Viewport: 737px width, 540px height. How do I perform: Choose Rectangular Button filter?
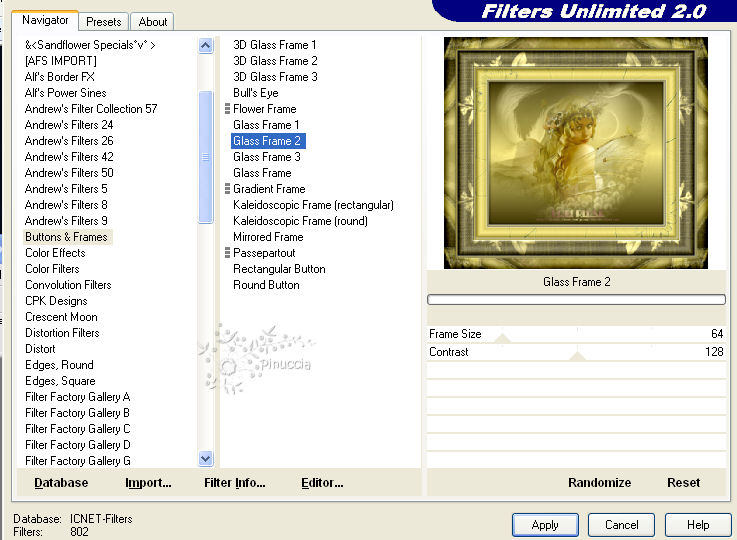point(279,269)
